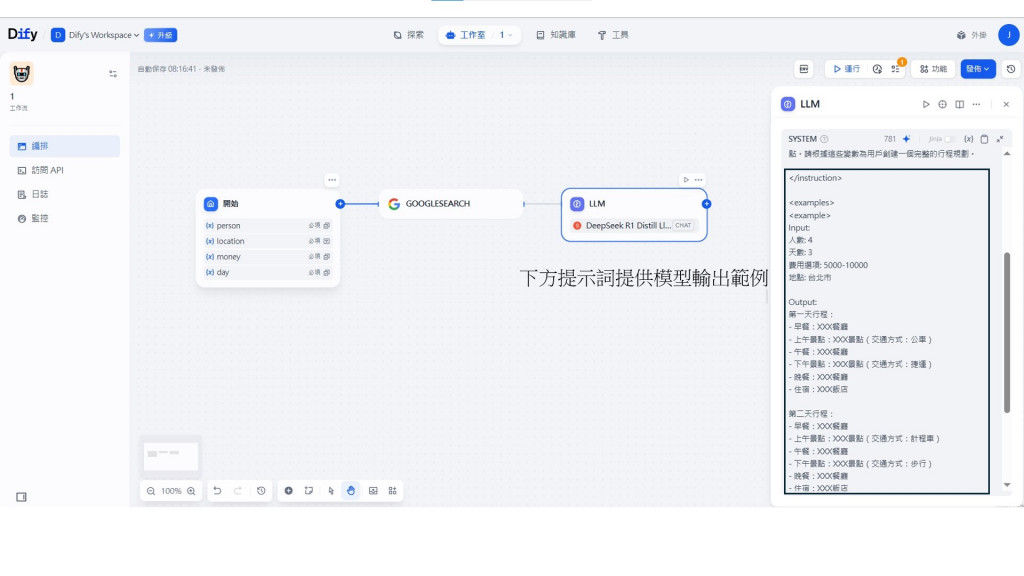The image size is (1024, 576).
Task: Open prompt generator sparkle icon
Action: tap(906, 139)
